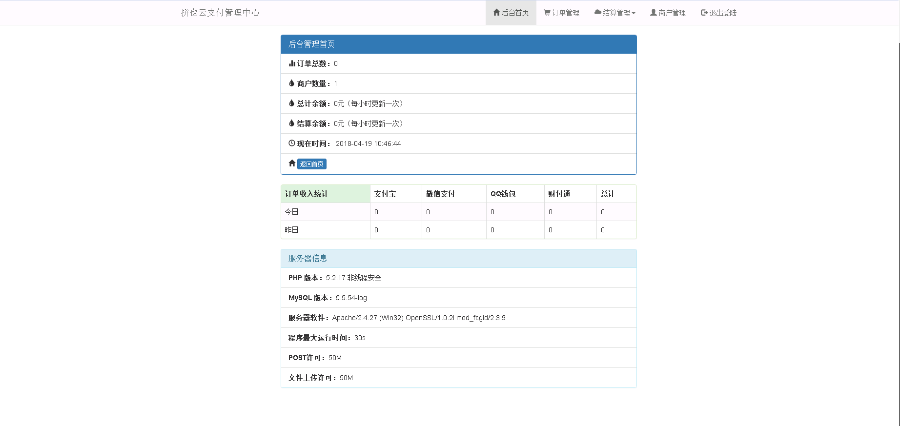The width and height of the screenshot is (900, 426).
Task: Click the PHP 版本 row
Action: pos(459,278)
